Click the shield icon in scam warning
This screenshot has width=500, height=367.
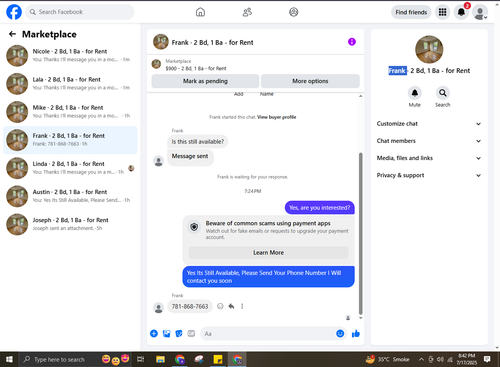[x=194, y=227]
